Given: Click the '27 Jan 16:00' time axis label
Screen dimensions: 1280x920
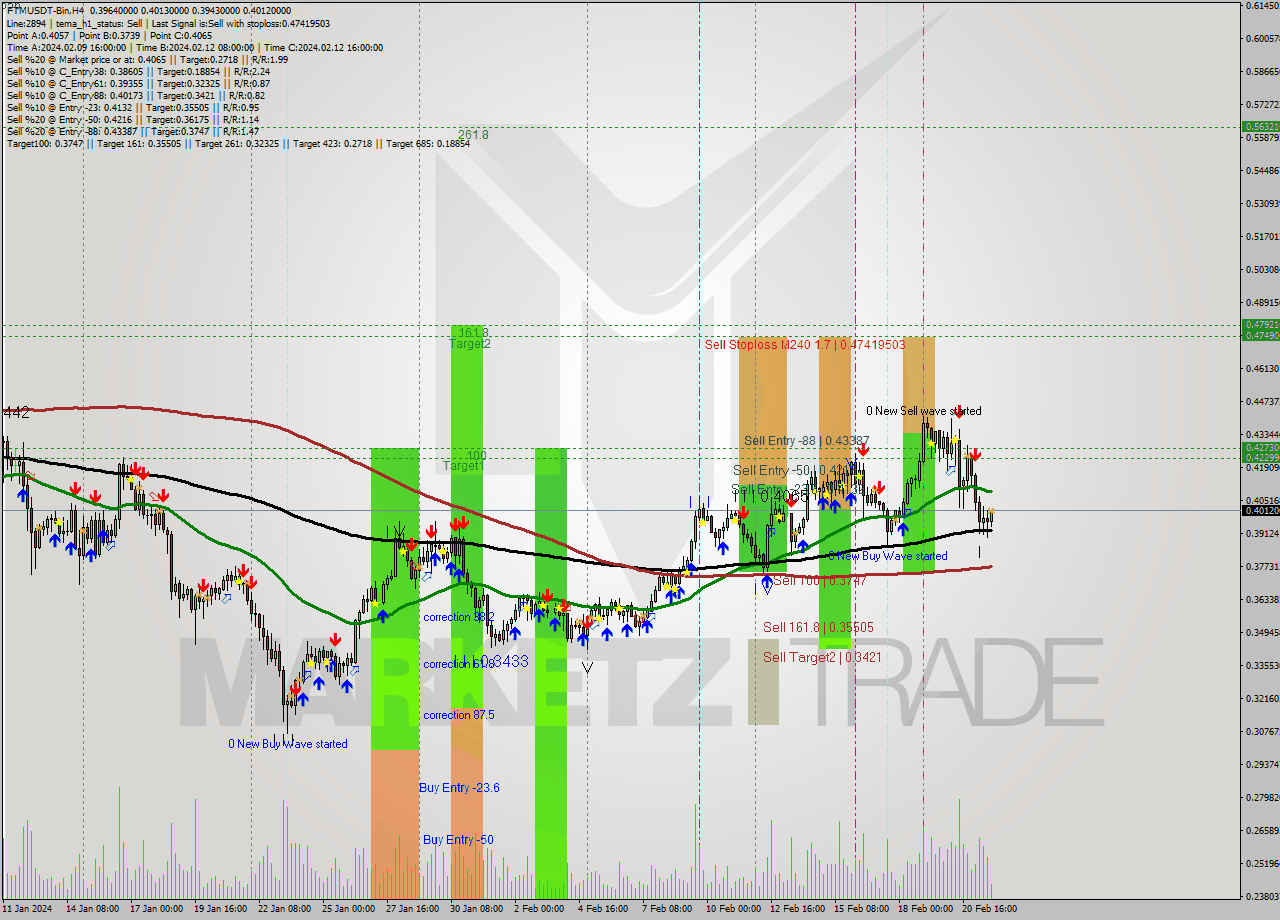Looking at the screenshot, I should [x=411, y=909].
